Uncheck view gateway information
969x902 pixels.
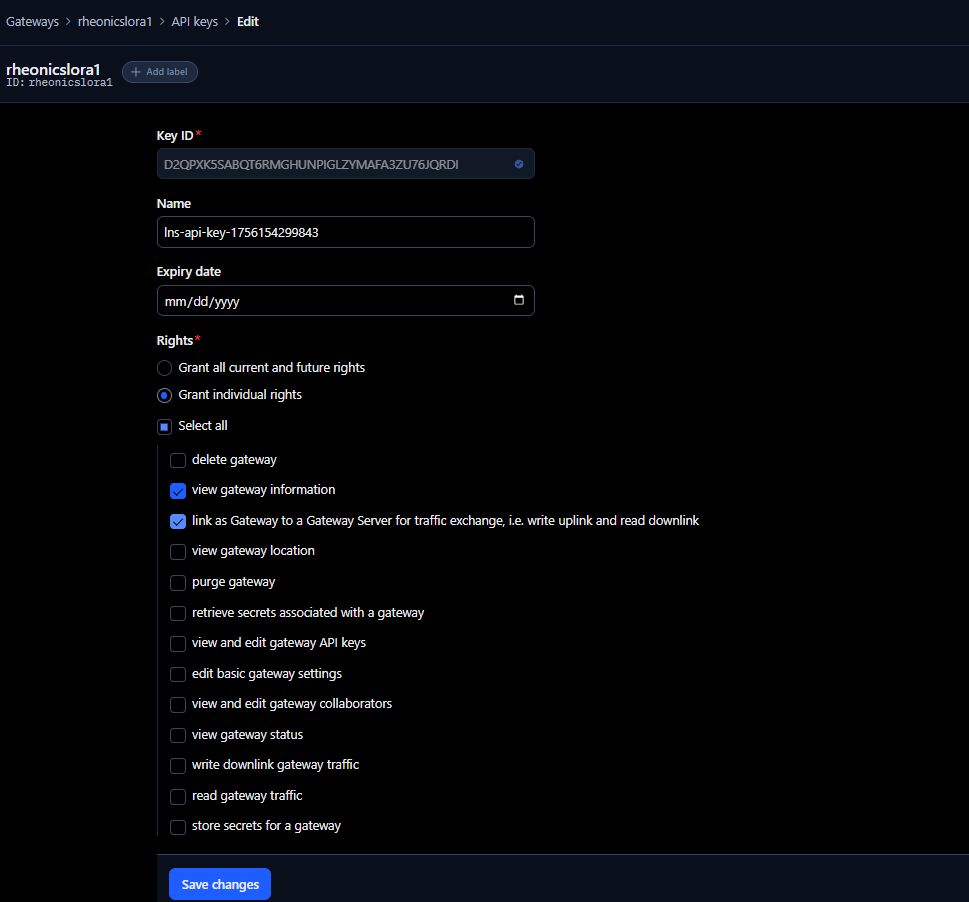pyautogui.click(x=178, y=491)
